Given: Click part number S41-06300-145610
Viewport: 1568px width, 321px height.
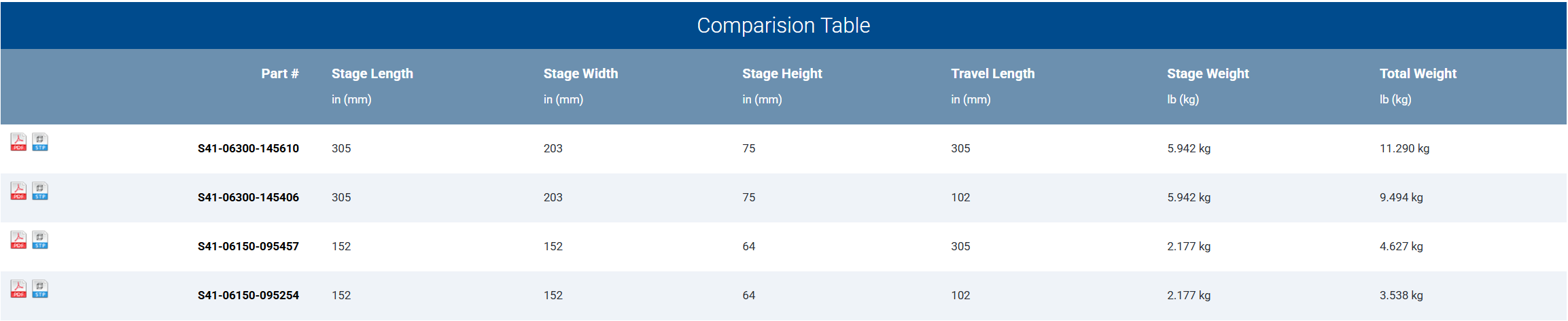Looking at the screenshot, I should [248, 148].
